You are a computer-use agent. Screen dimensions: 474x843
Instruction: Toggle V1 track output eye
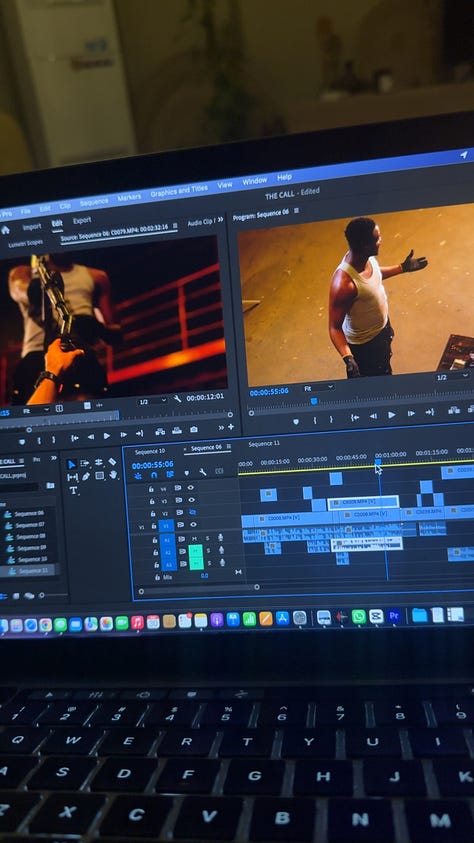pos(192,525)
